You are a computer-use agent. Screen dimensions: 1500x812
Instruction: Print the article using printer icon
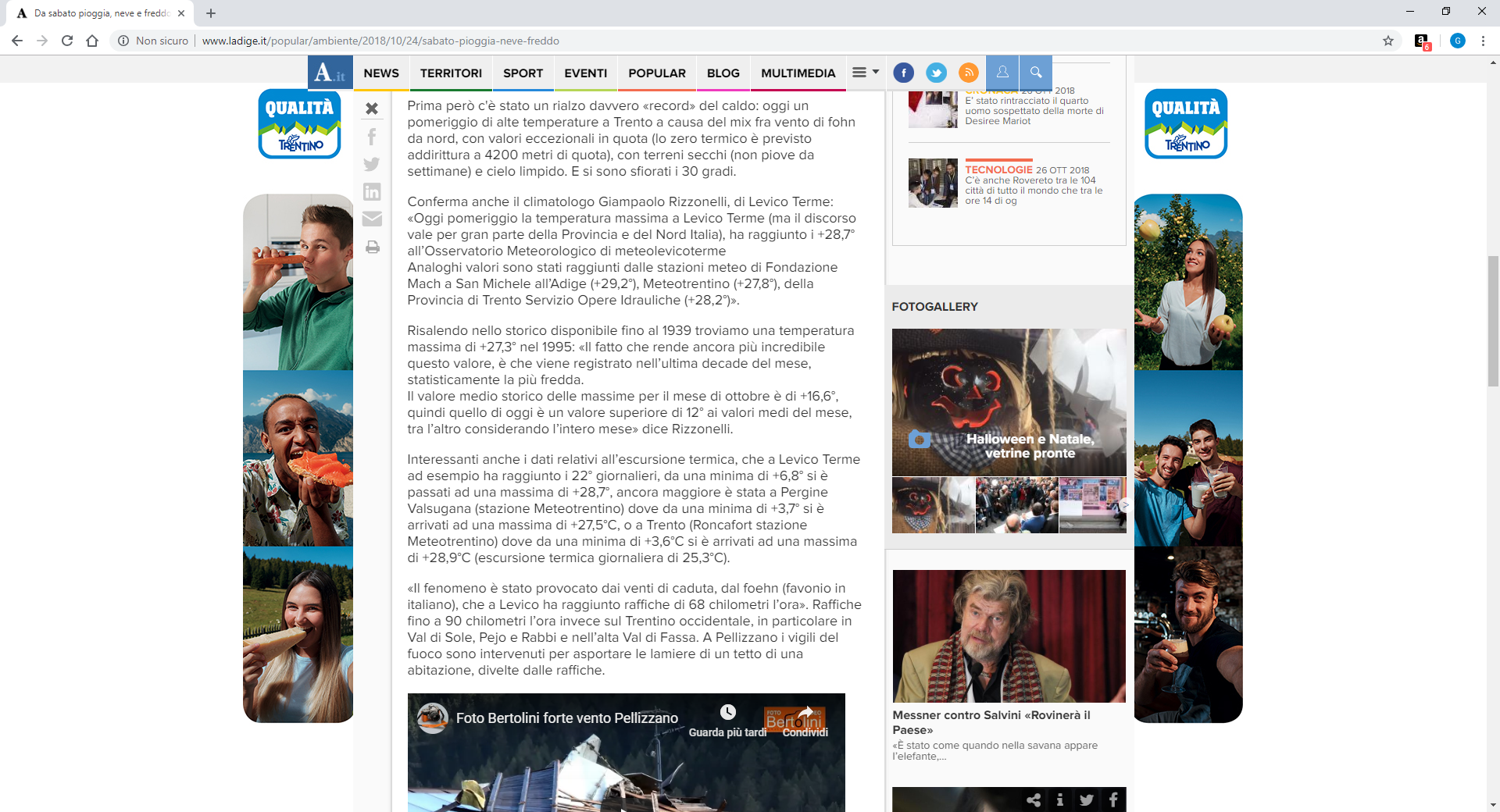(x=372, y=248)
